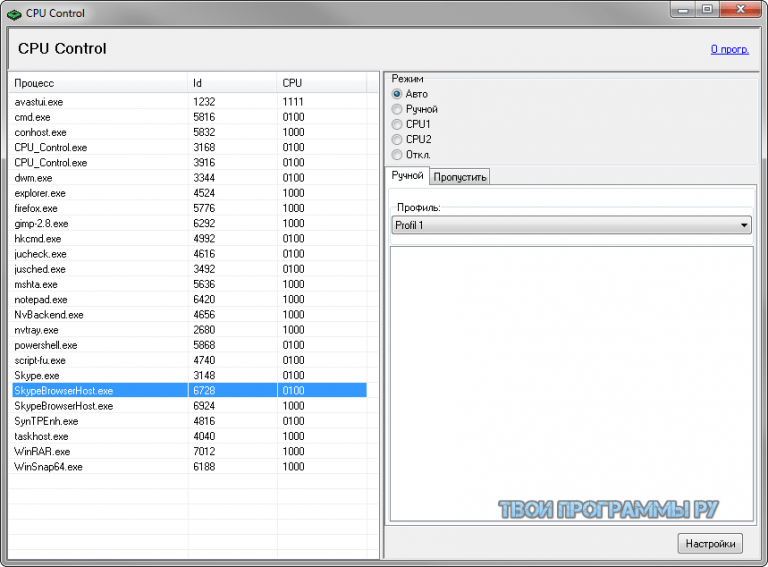
Task: Click the CPU Control title bar app icon
Action: pos(14,14)
